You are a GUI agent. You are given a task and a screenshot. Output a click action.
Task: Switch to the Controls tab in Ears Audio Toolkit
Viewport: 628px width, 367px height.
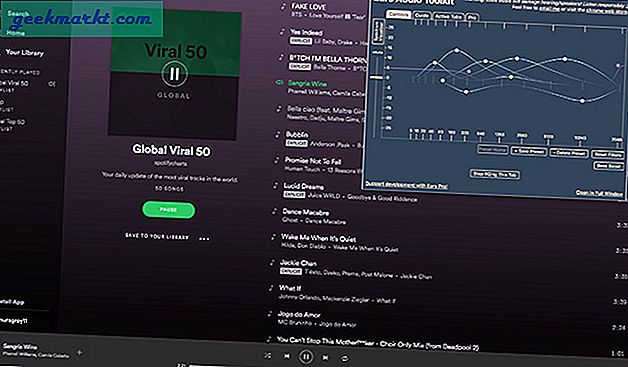click(398, 14)
